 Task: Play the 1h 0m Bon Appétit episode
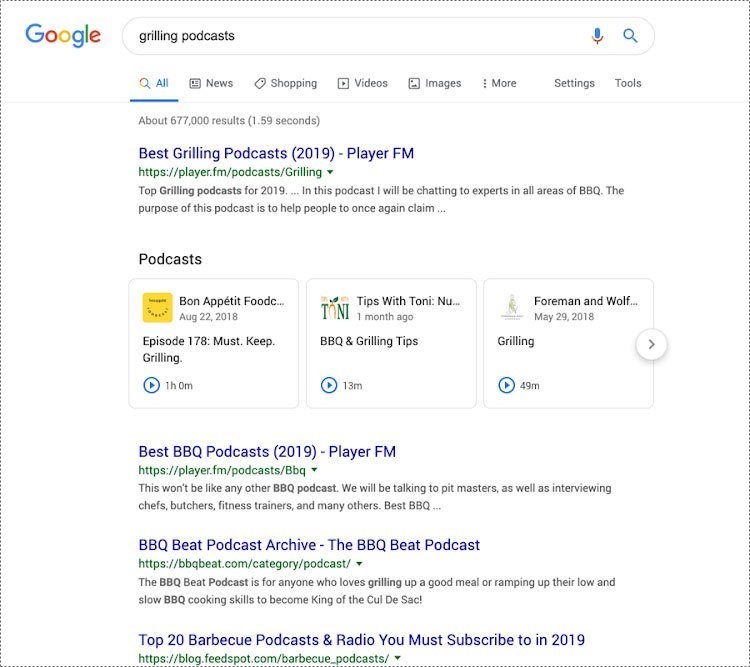tap(151, 385)
